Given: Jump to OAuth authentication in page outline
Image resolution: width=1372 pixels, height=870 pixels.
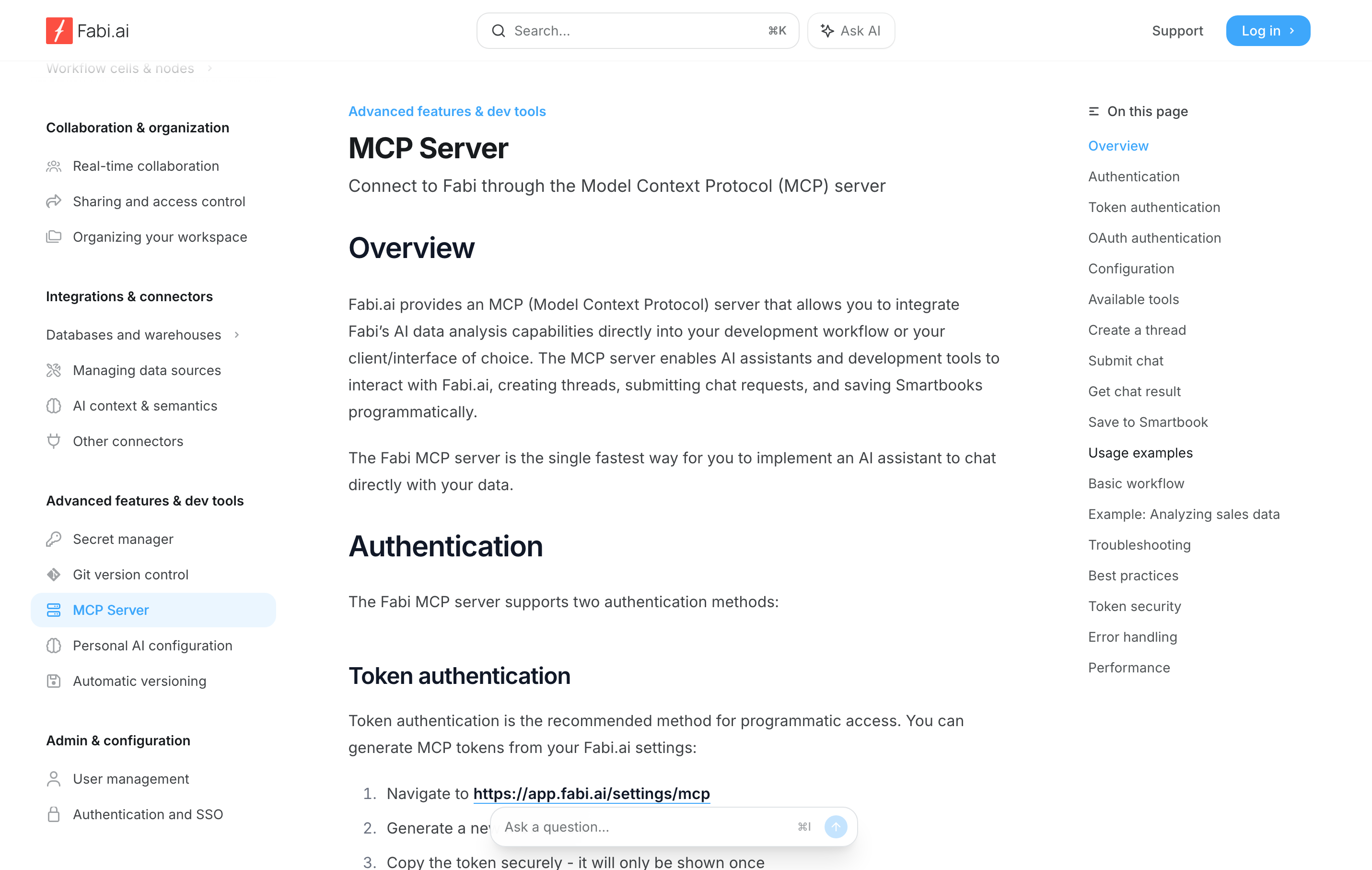Looking at the screenshot, I should point(1154,238).
